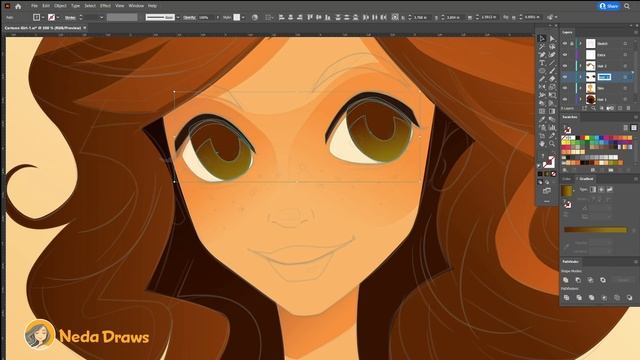
Task: Click Minus Front in Pathfinder panel
Action: coord(578,280)
